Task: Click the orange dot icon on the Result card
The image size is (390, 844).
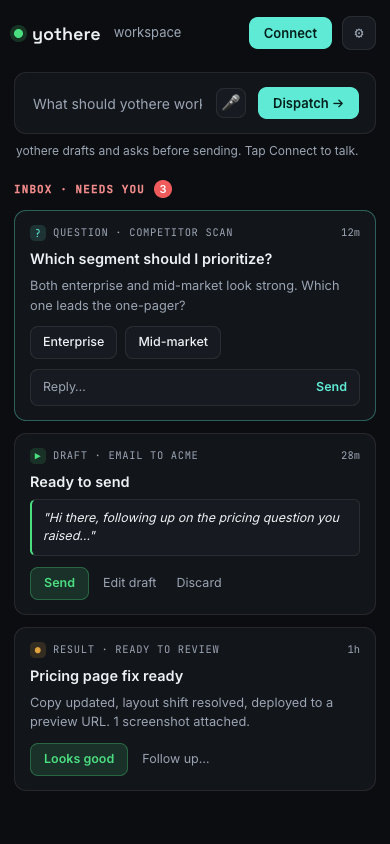Action: 38,649
